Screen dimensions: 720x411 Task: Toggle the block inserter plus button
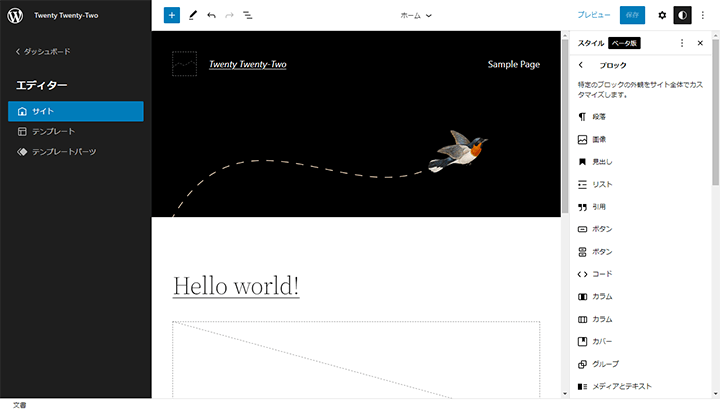pos(172,16)
